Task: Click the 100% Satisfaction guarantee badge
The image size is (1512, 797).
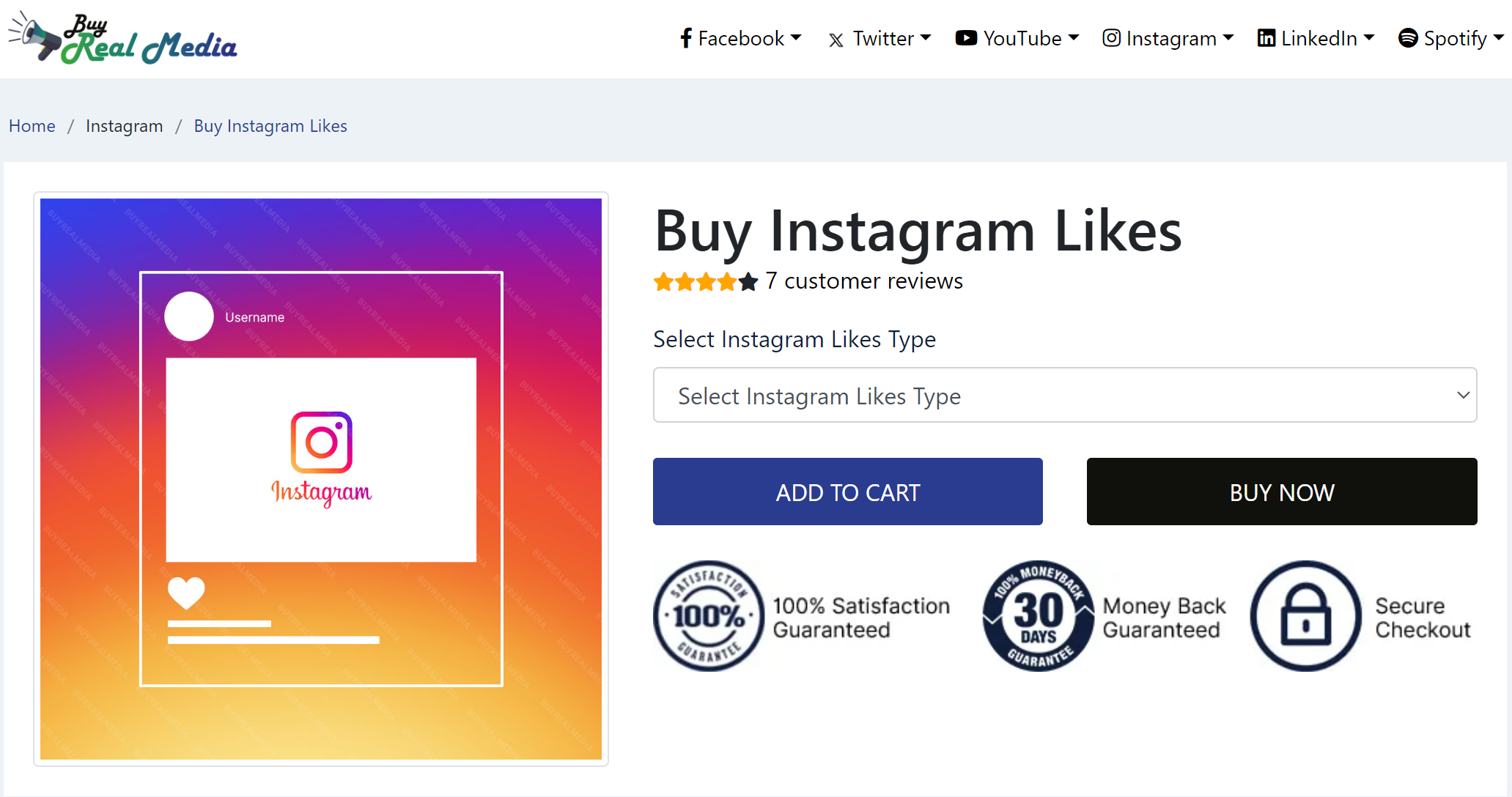Action: pos(709,616)
